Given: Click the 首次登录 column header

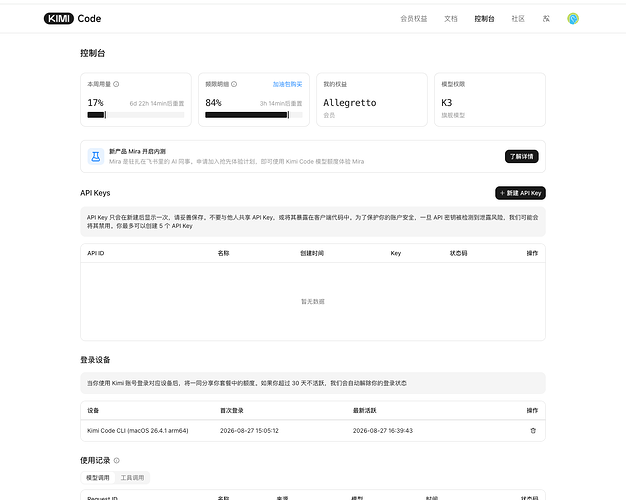Looking at the screenshot, I should (232, 411).
